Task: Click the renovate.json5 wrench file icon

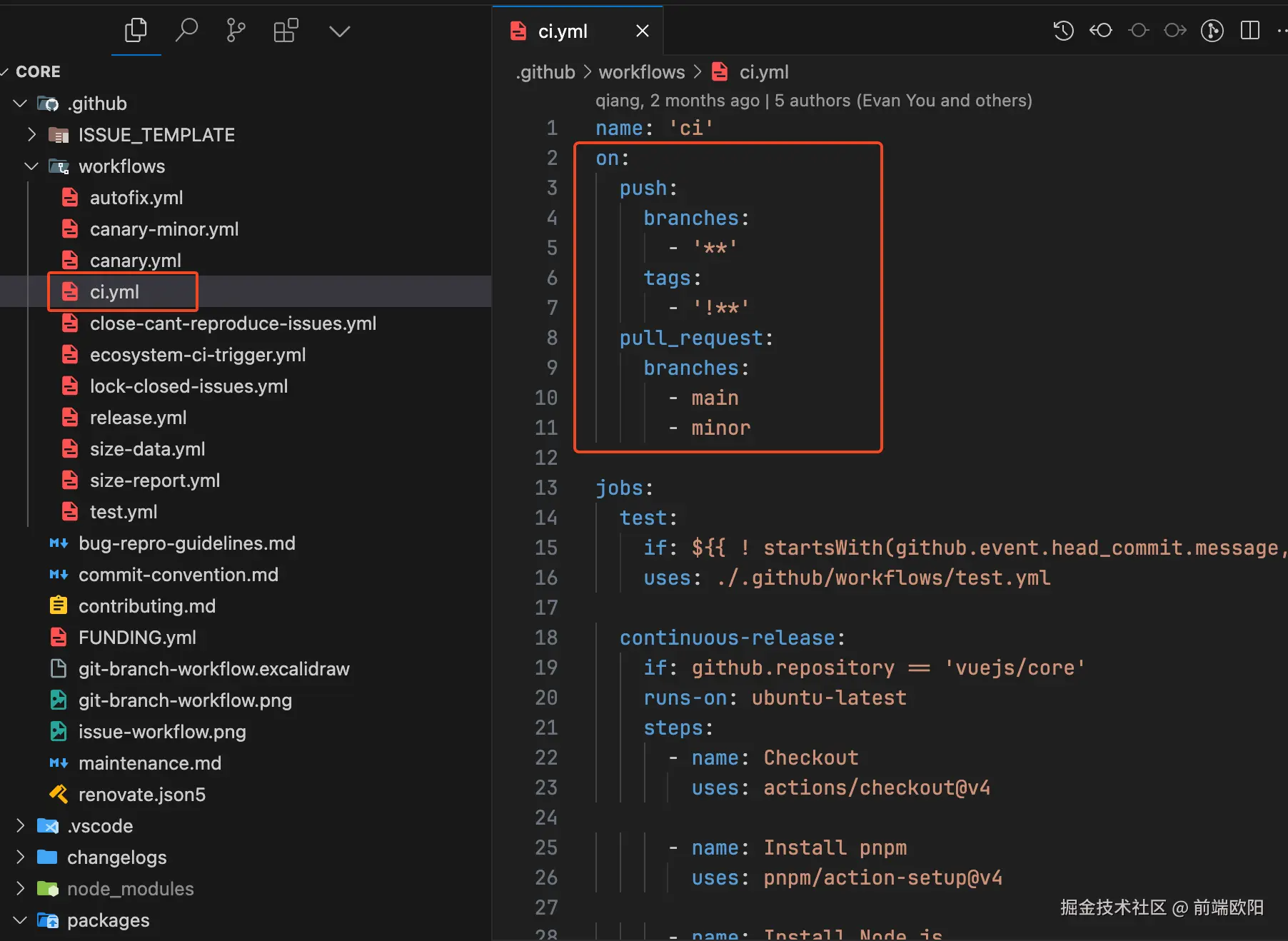Action: click(59, 795)
